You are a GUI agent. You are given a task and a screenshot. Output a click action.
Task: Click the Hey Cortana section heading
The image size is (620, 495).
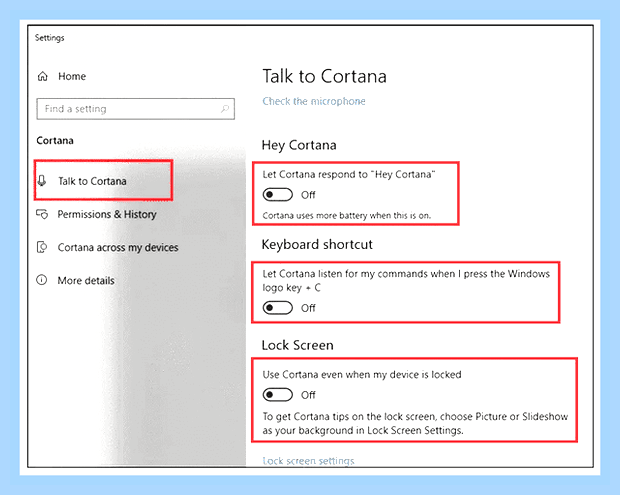tap(299, 145)
